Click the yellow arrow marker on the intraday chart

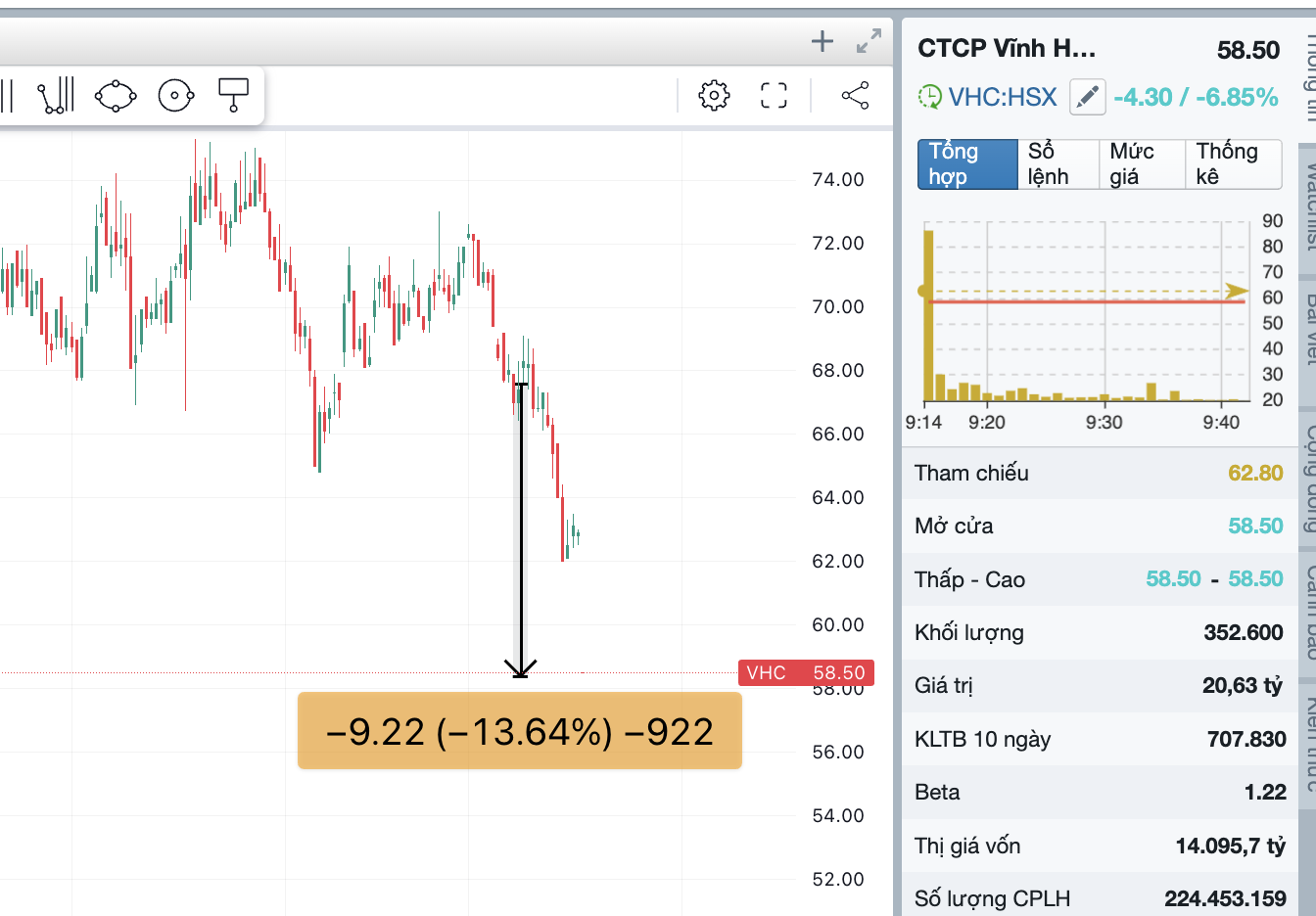1237,291
